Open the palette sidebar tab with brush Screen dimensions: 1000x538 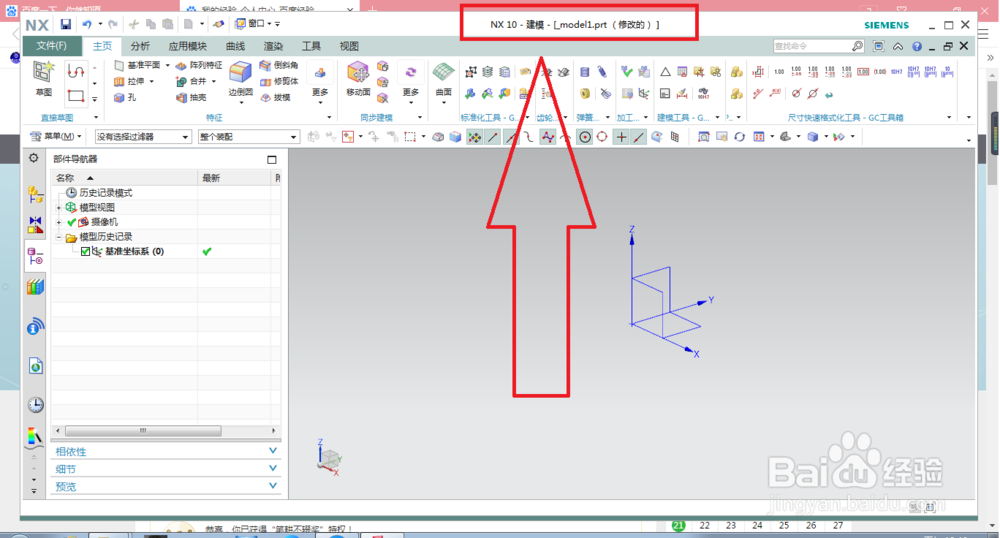(34, 437)
